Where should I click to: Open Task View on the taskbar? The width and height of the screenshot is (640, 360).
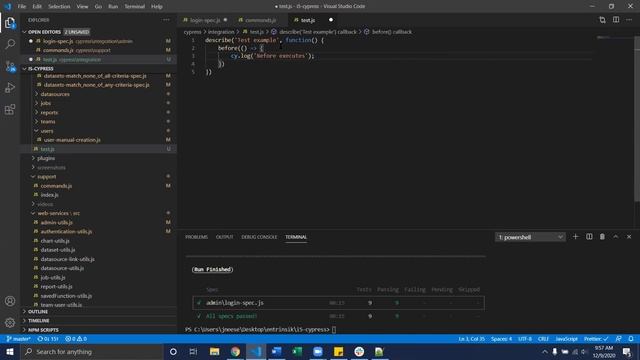(193, 351)
